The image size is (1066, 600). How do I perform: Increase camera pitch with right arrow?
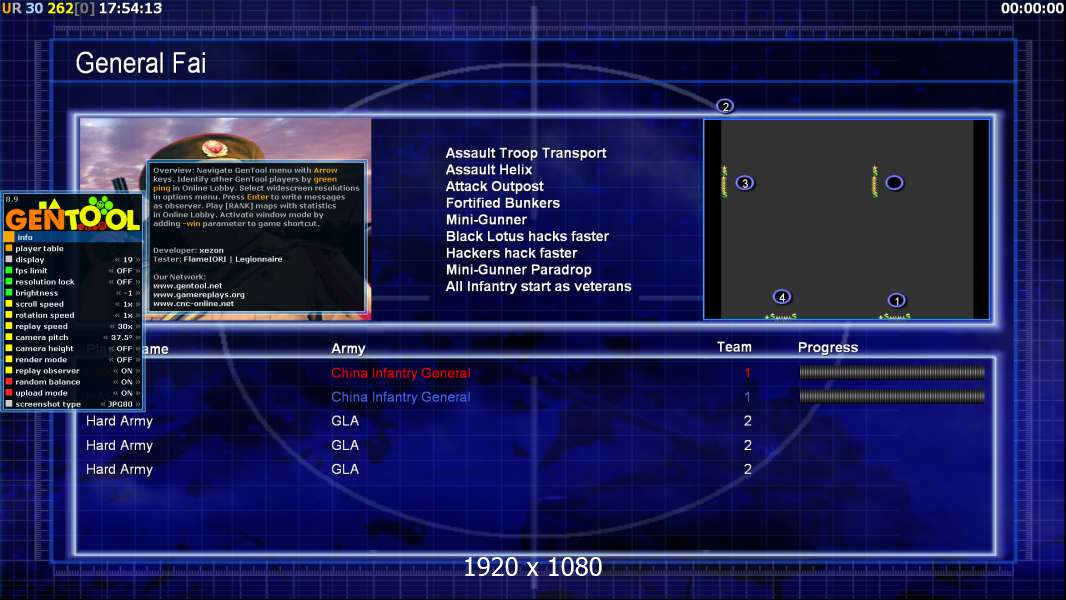pos(138,337)
